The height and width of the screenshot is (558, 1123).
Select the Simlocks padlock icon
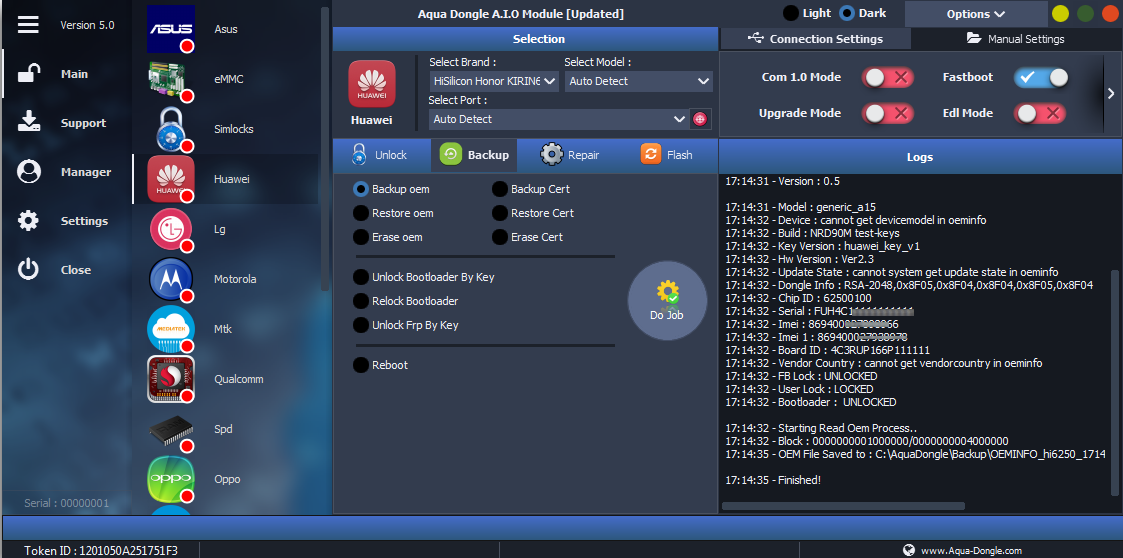click(171, 129)
